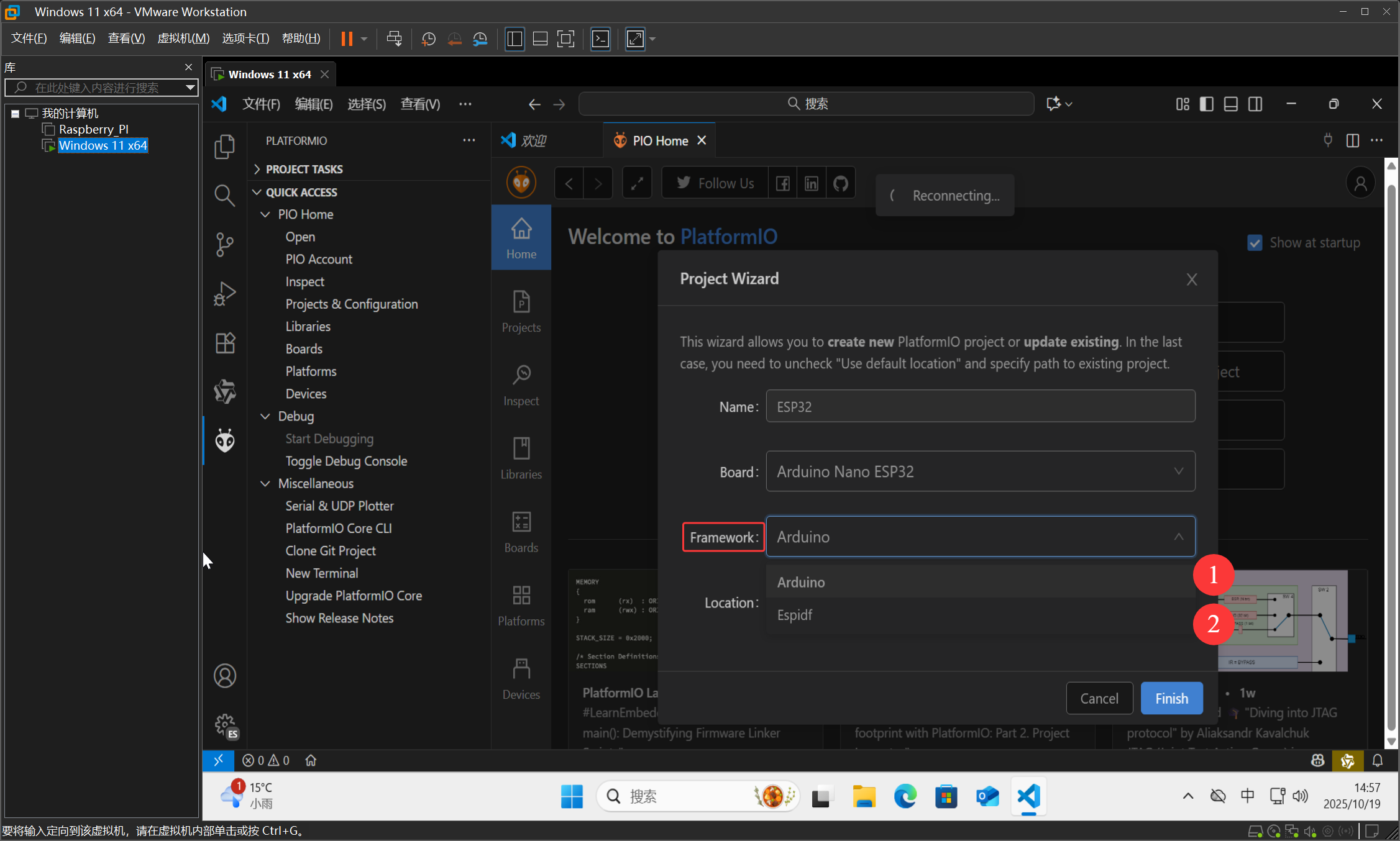Open Libraries in the PIO Home sidebar
This screenshot has height=841, width=1400.
coord(308,326)
